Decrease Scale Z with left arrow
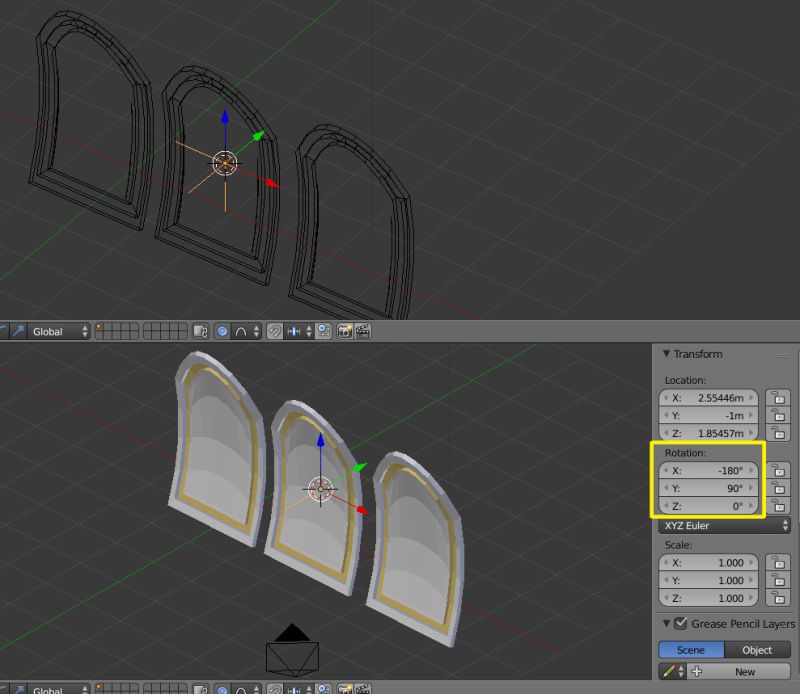The width and height of the screenshot is (800, 694). click(666, 598)
